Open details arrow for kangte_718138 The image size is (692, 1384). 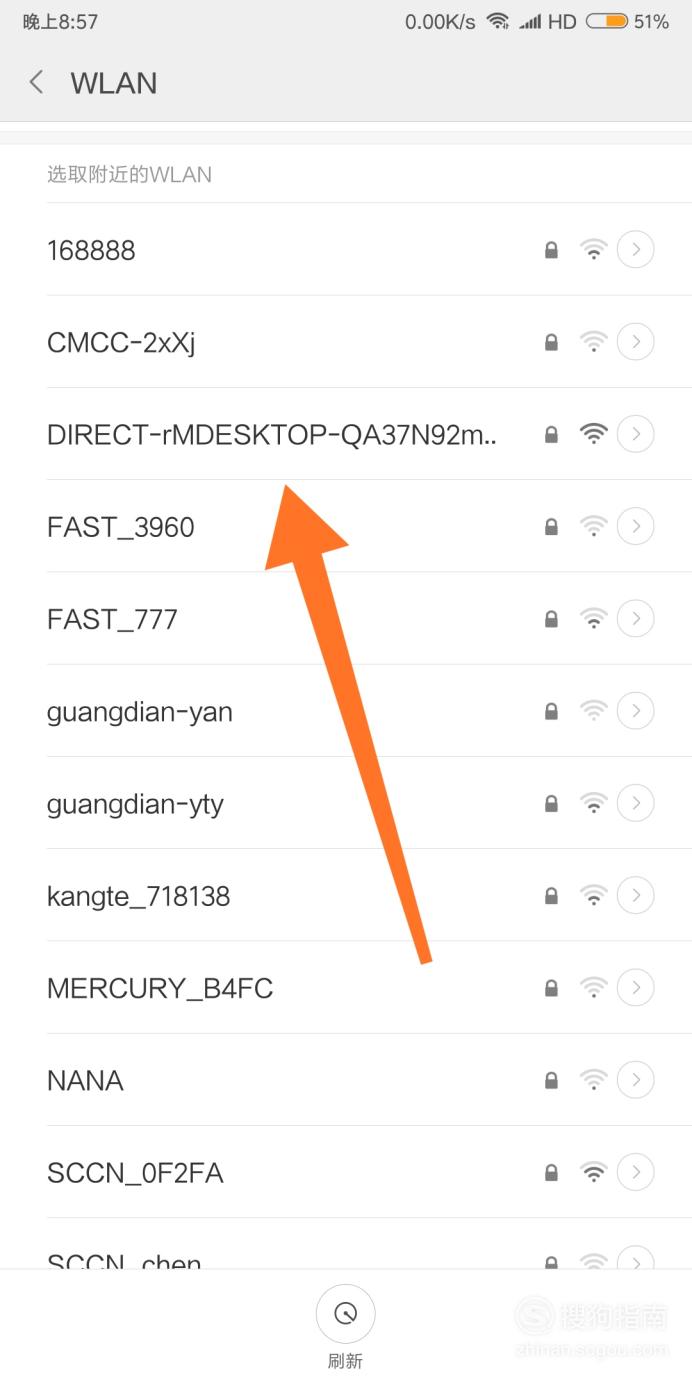636,895
